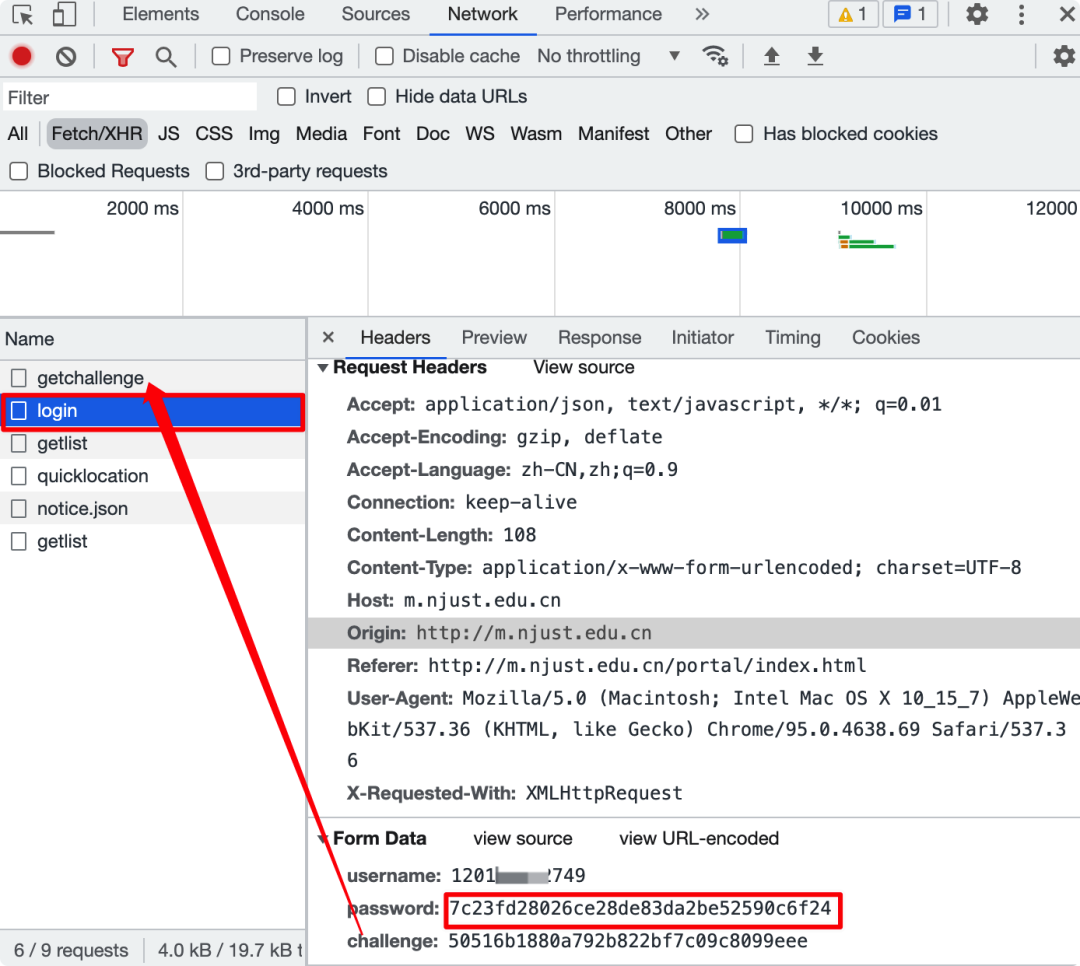This screenshot has width=1080, height=966.
Task: Open the No throttling dropdown
Action: click(x=608, y=56)
